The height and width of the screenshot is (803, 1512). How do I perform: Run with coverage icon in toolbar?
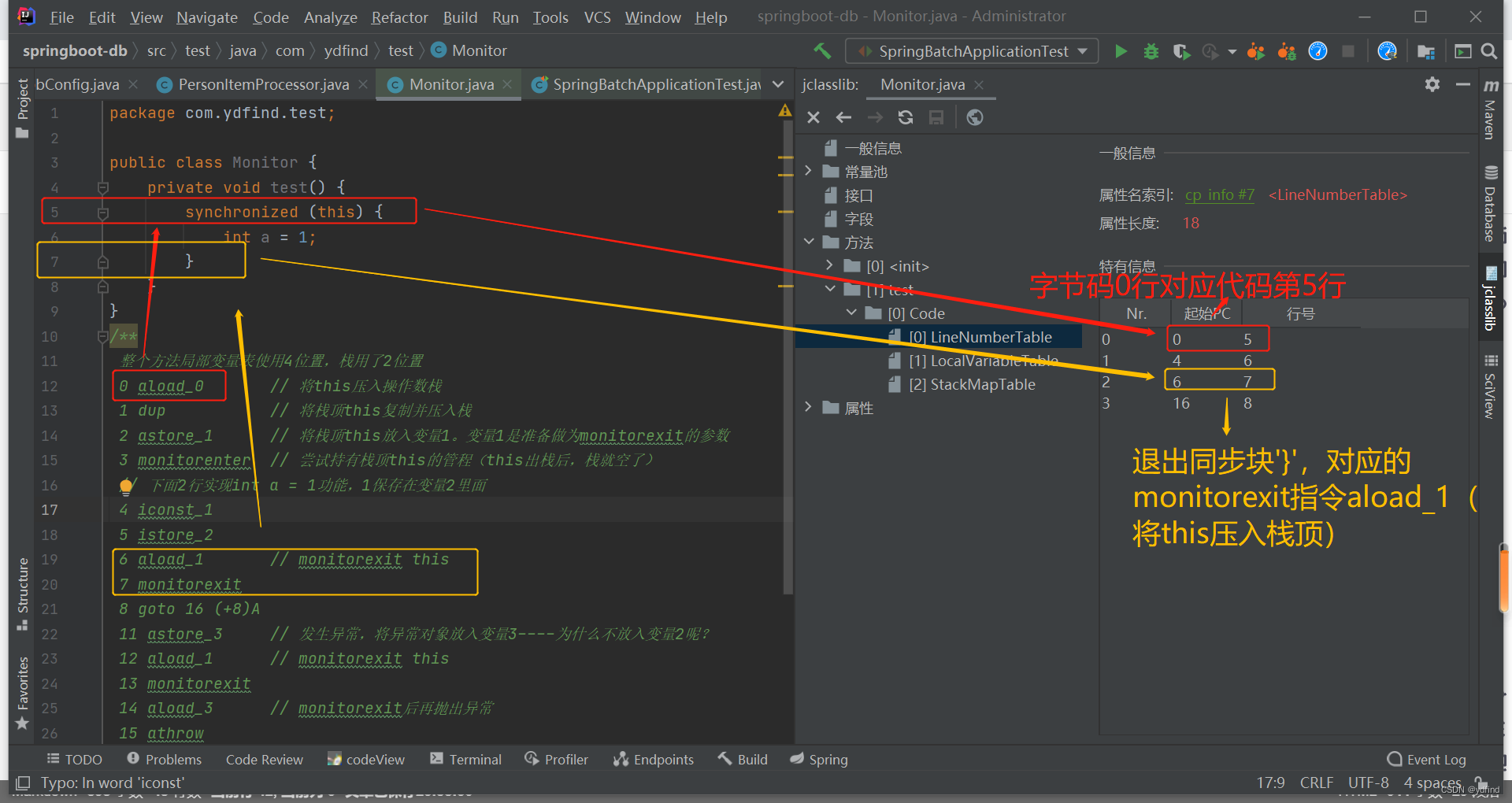(x=1180, y=51)
